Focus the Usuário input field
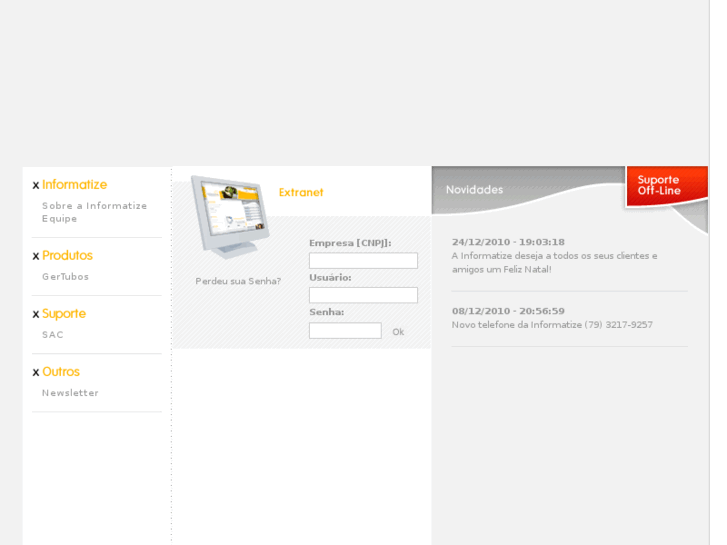Viewport: 727px width, 545px height. click(364, 295)
